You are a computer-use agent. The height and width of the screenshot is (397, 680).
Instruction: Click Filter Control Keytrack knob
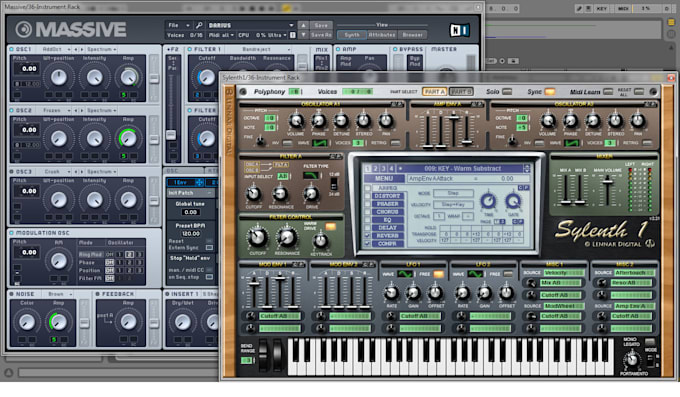coord(320,241)
